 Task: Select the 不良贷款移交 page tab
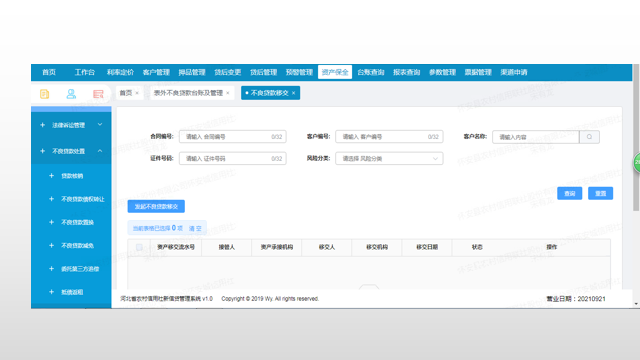270,93
